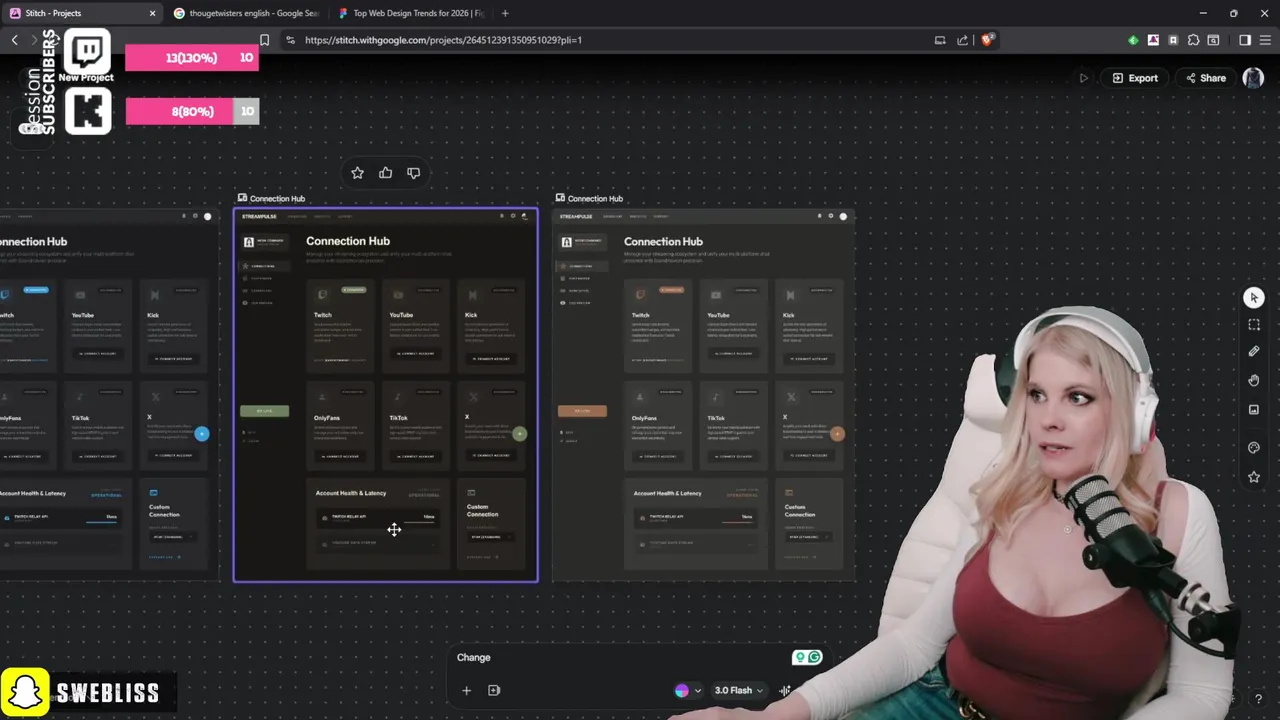This screenshot has height=720, width=1280.
Task: Give thumbs down to selected design
Action: pyautogui.click(x=413, y=173)
